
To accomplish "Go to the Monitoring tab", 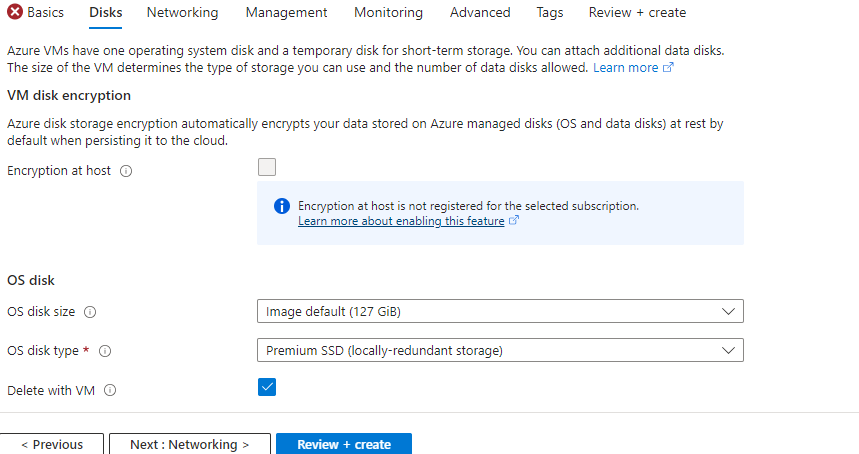I will pyautogui.click(x=388, y=13).
